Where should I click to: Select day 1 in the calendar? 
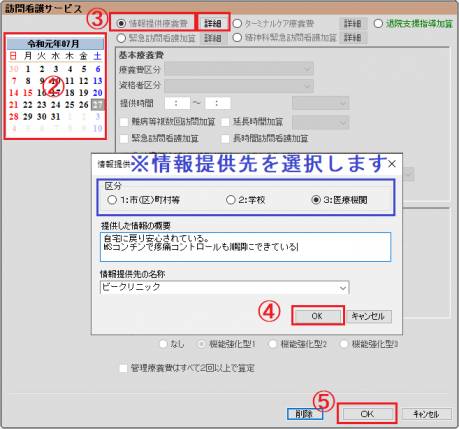coord(28,69)
